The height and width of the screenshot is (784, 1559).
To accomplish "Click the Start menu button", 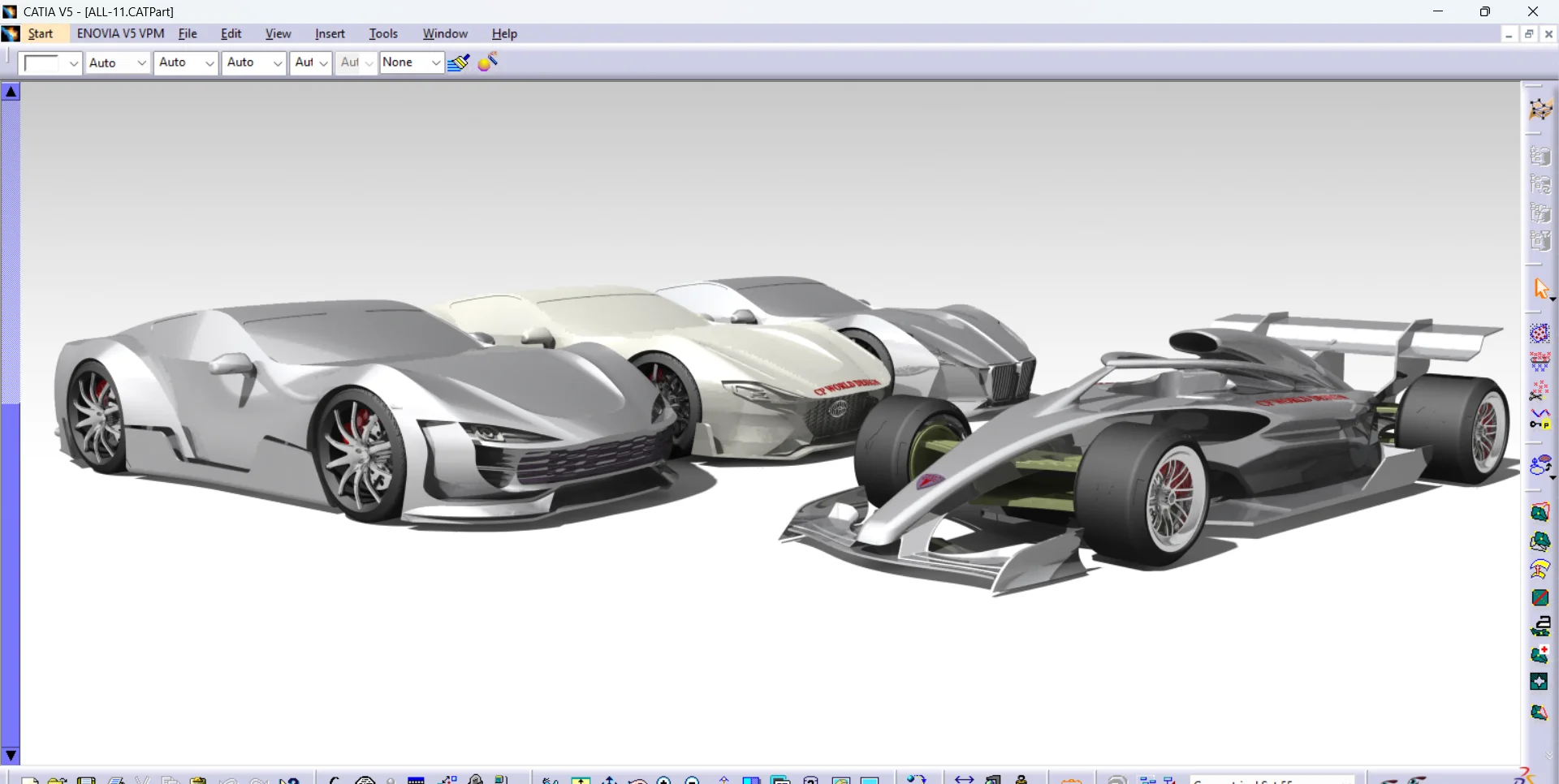I will click(x=41, y=34).
